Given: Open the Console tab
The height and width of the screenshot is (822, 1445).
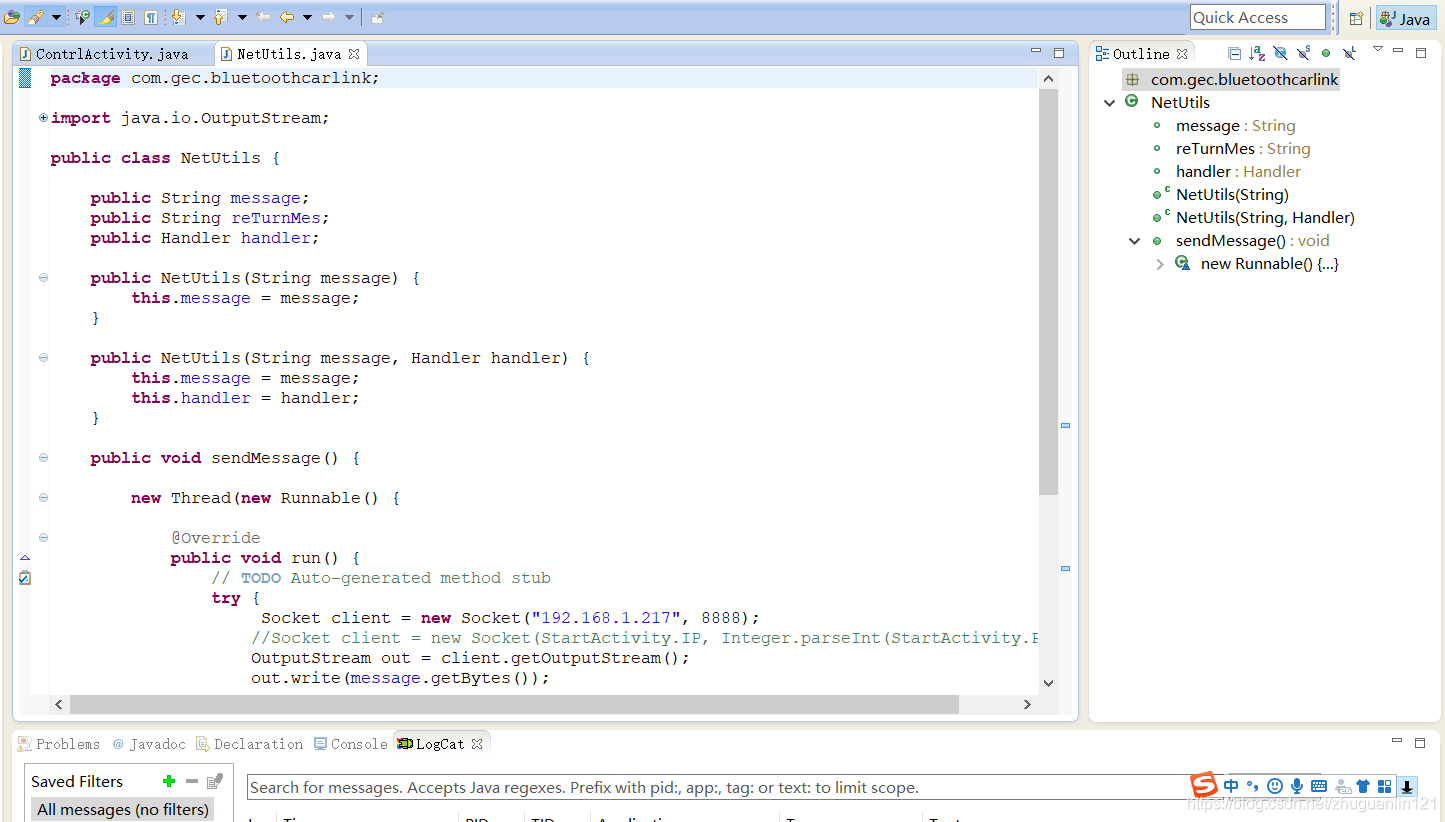Looking at the screenshot, I should click(350, 744).
